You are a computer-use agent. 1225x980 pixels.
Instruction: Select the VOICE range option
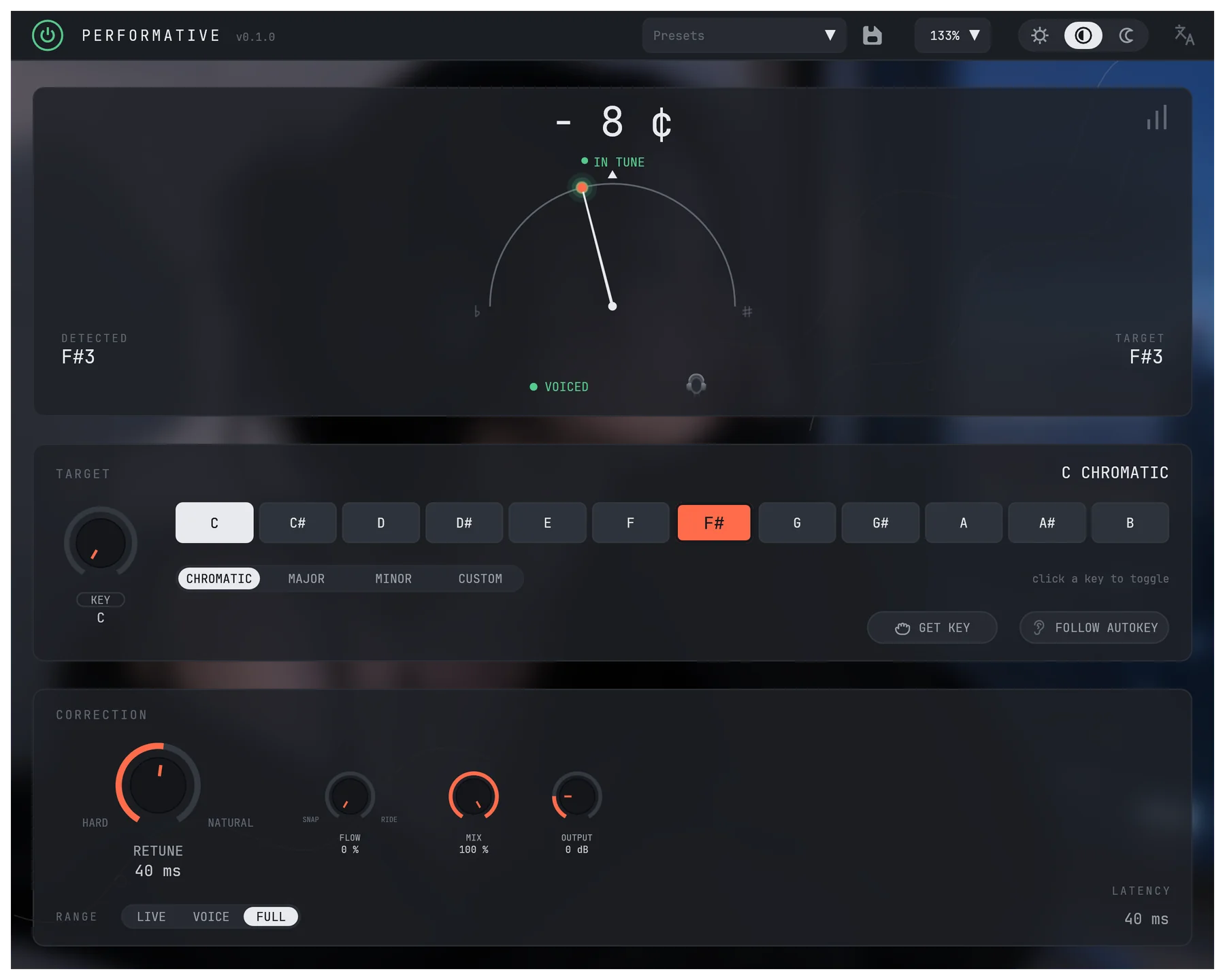[211, 917]
